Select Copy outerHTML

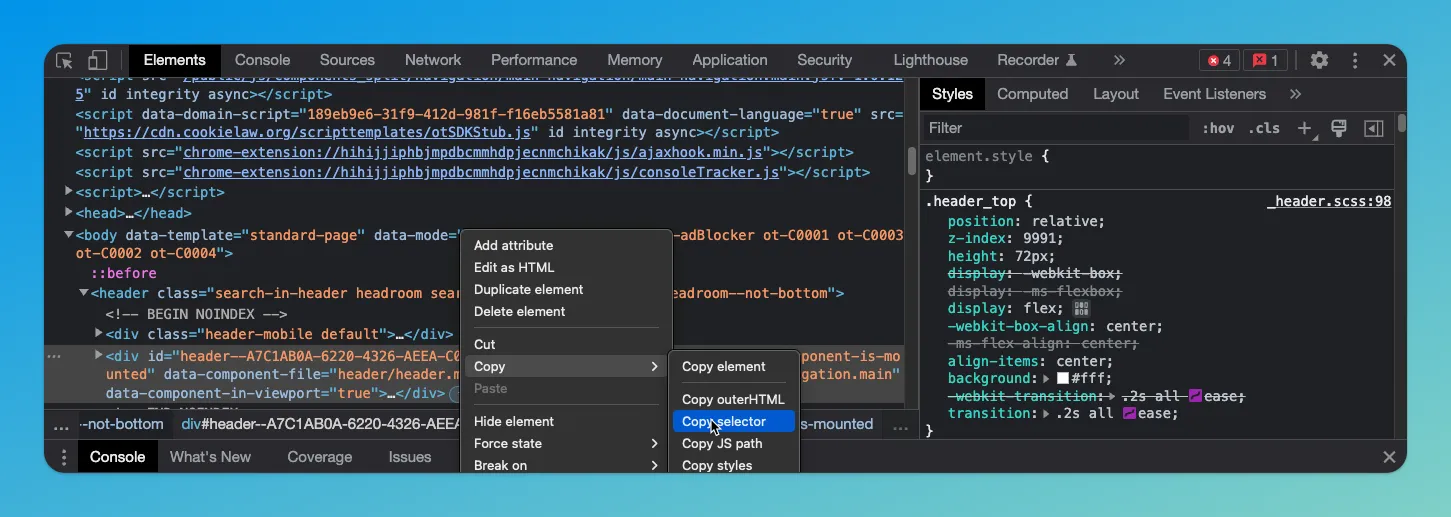tap(734, 399)
